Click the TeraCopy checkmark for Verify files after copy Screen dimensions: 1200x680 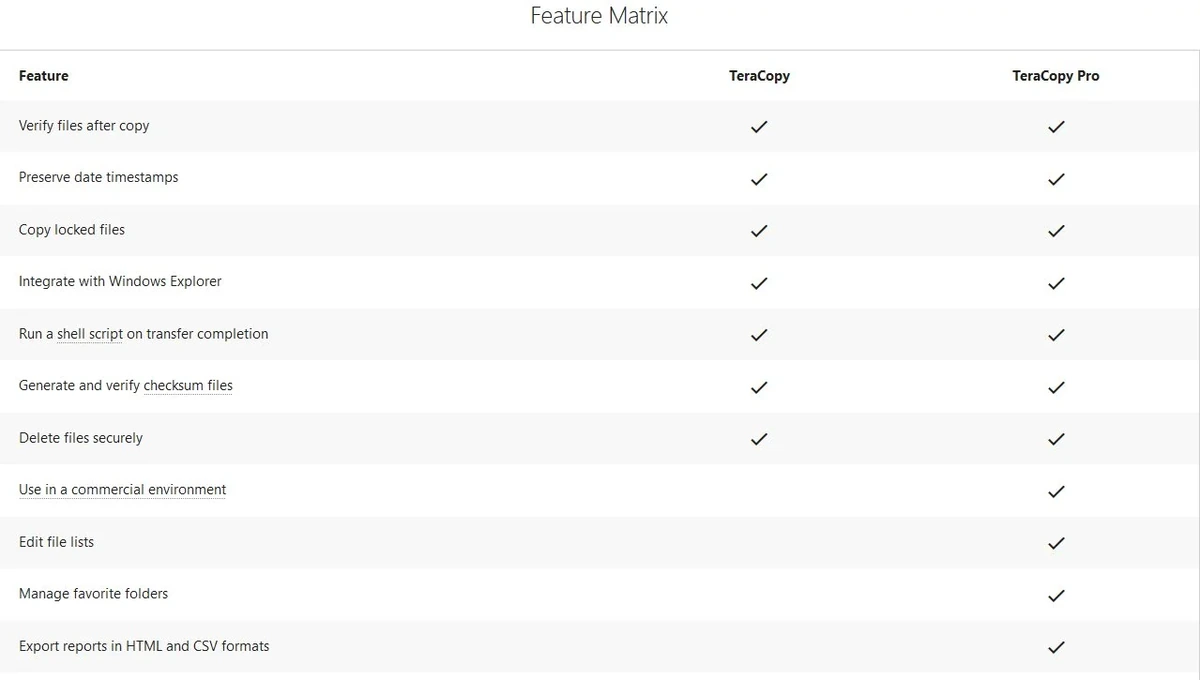tap(759, 127)
